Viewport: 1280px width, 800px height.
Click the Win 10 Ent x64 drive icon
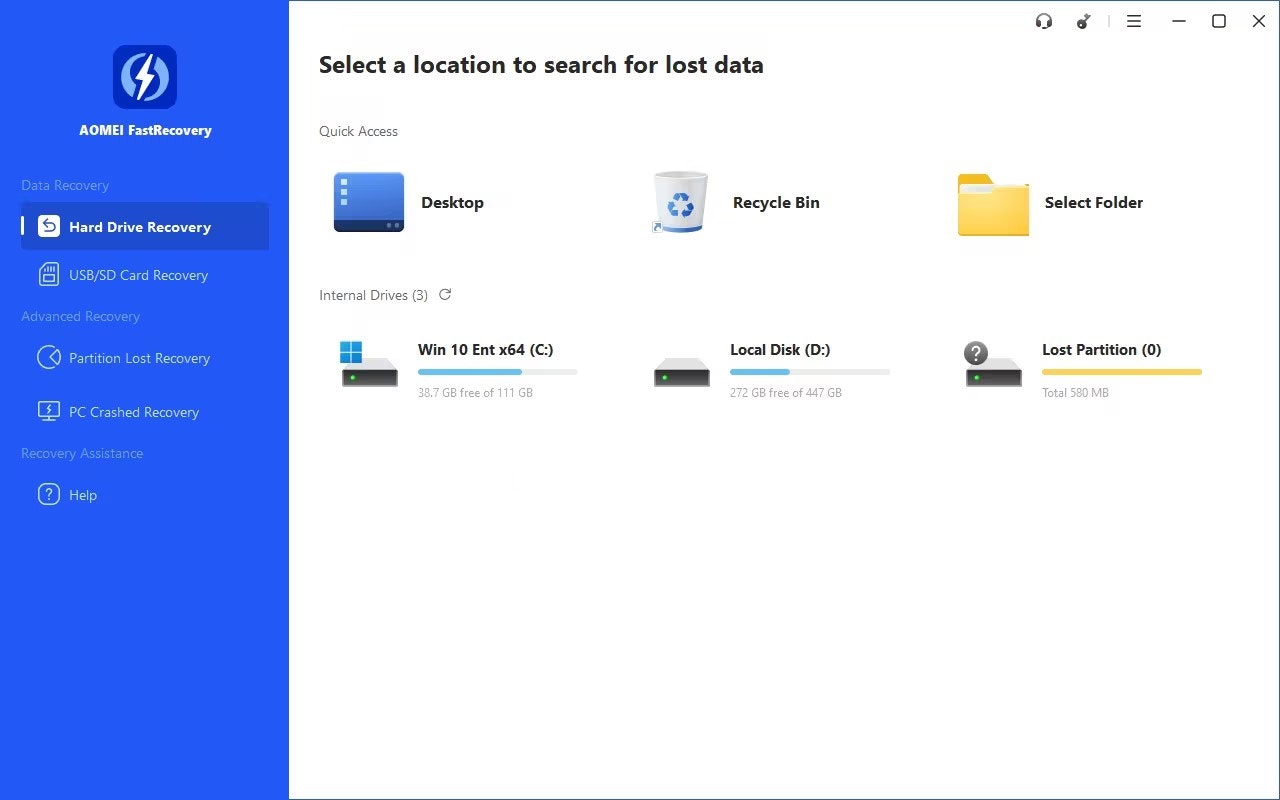tap(369, 364)
